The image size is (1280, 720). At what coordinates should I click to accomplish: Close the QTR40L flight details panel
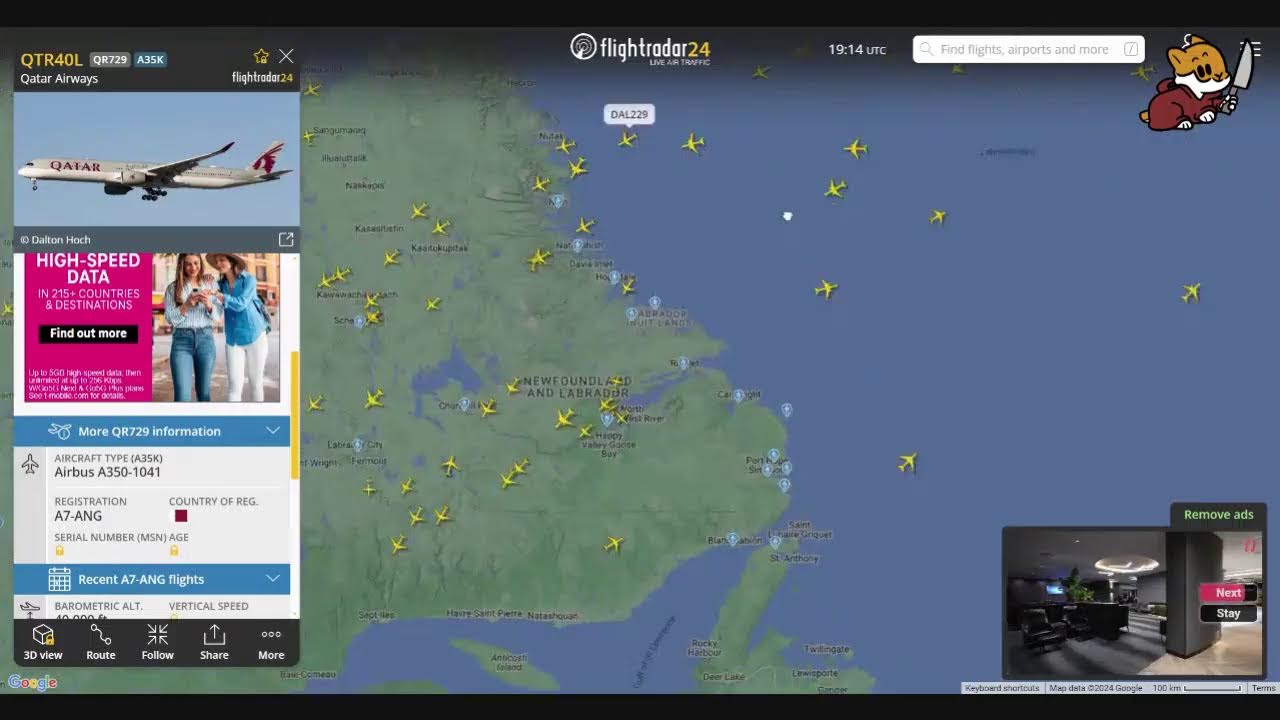click(286, 57)
